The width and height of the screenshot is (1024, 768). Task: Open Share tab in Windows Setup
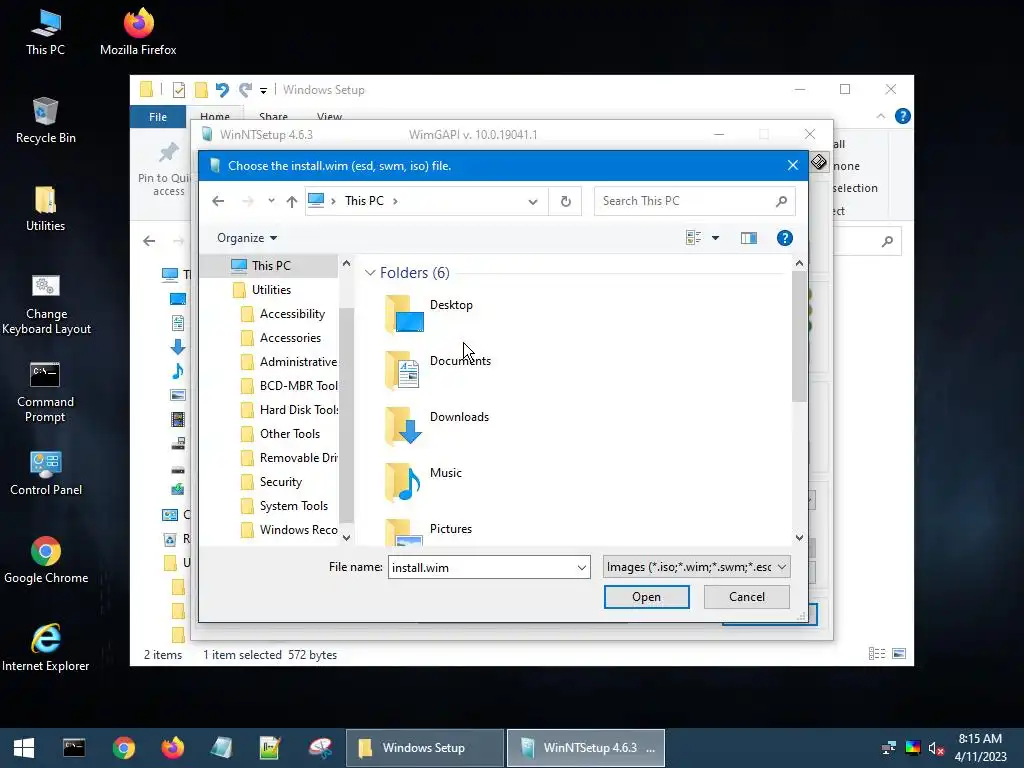click(x=273, y=116)
